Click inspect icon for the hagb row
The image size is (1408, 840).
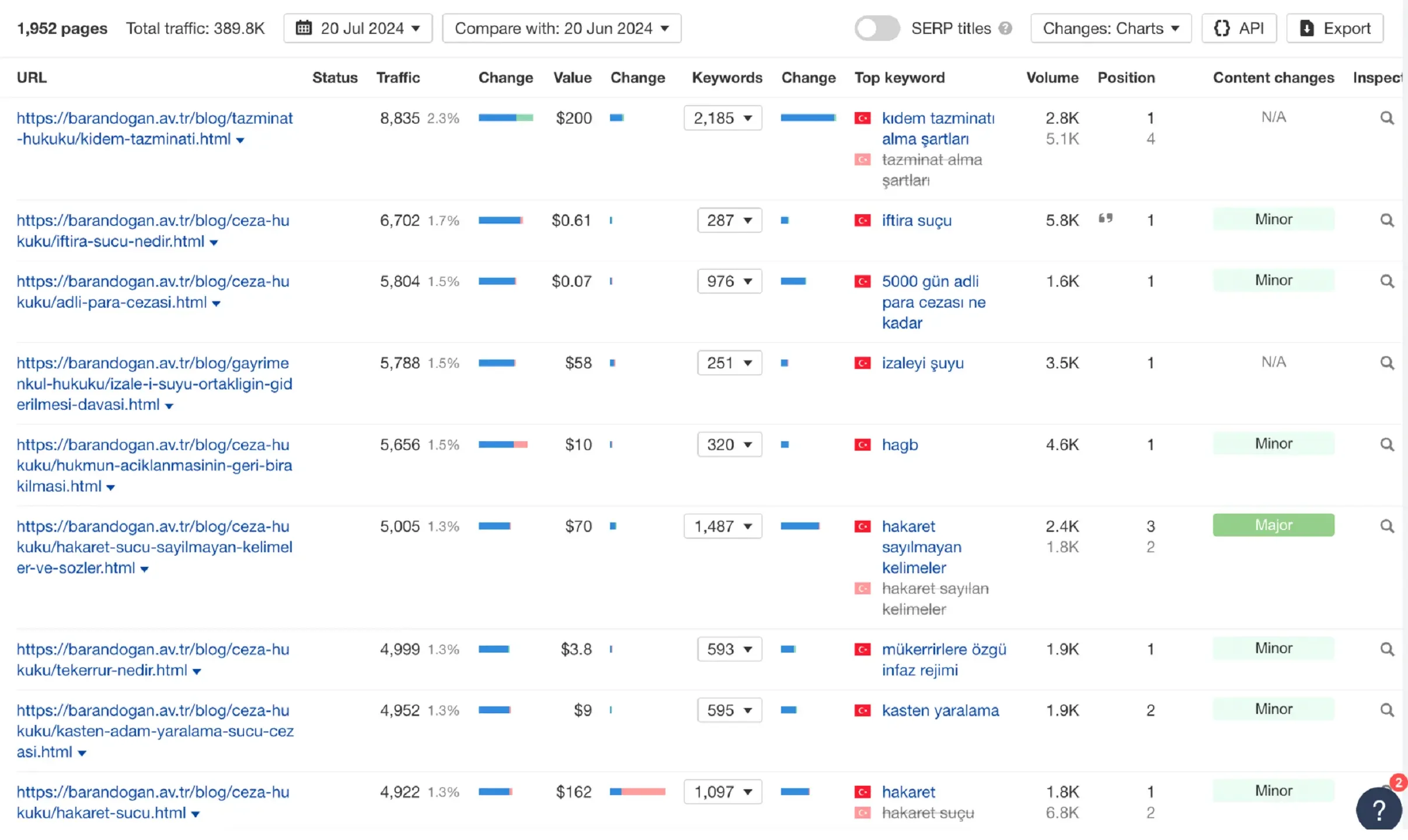coord(1386,445)
